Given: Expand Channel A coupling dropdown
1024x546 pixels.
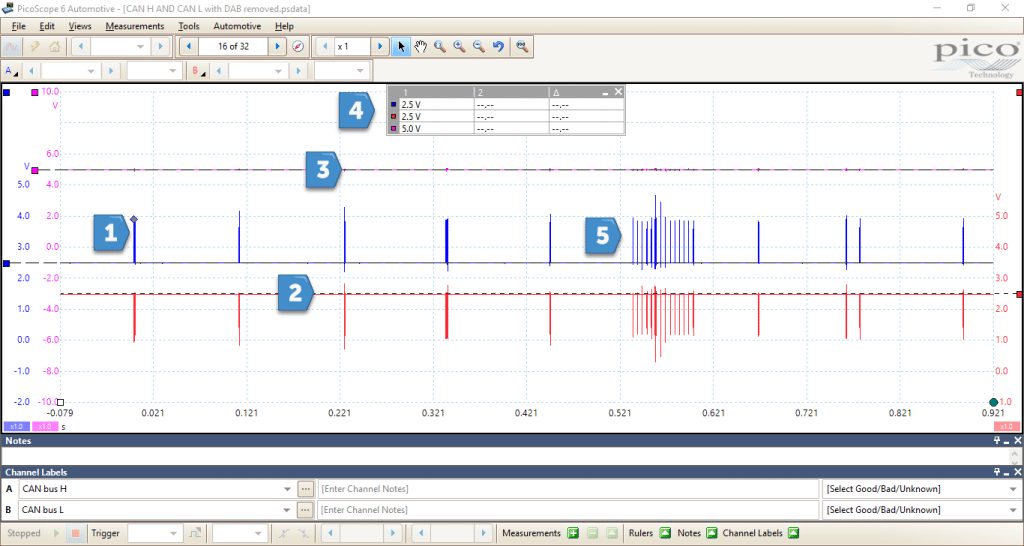Looking at the screenshot, I should (x=173, y=71).
